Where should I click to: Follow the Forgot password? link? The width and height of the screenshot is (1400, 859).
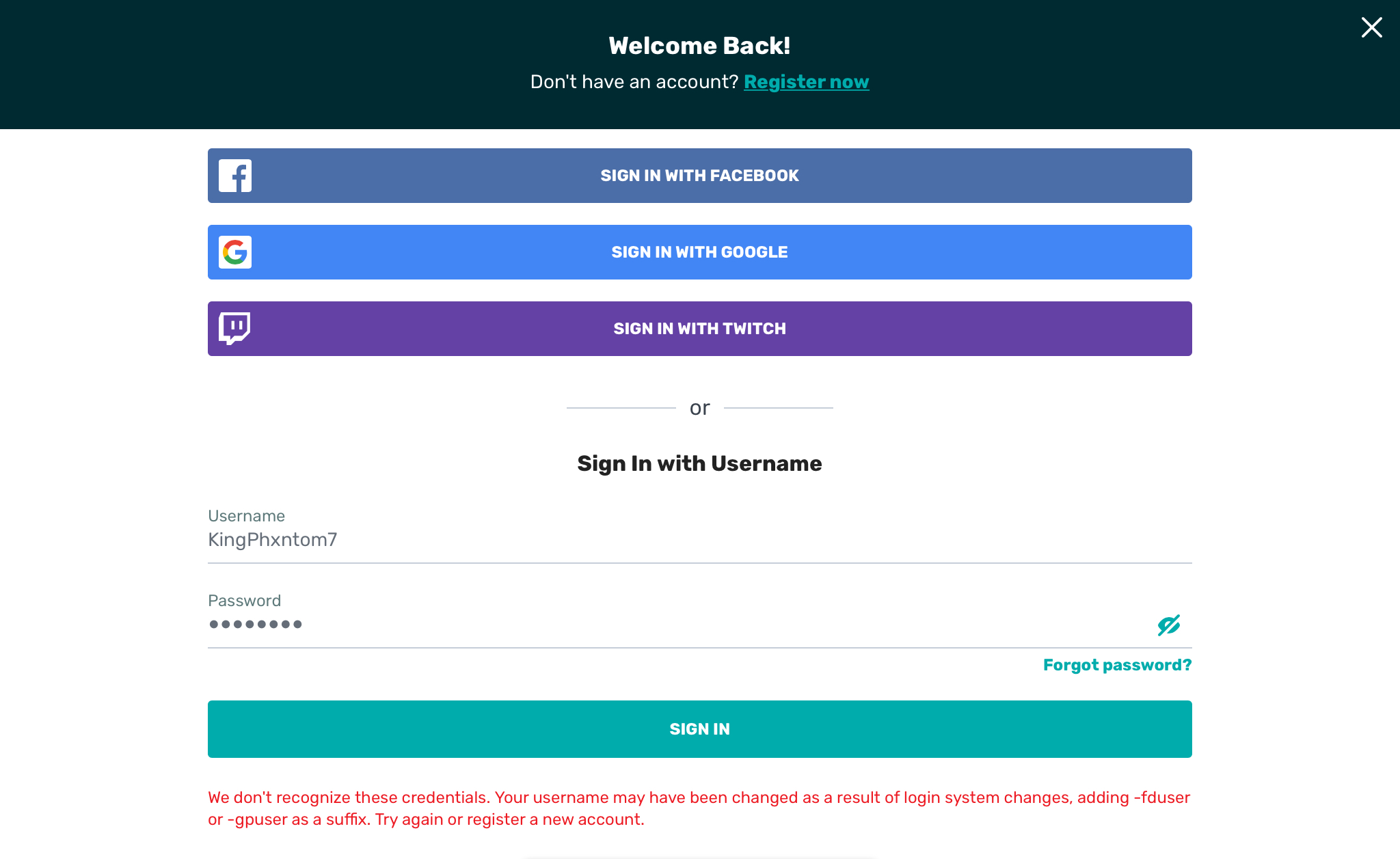click(1117, 665)
